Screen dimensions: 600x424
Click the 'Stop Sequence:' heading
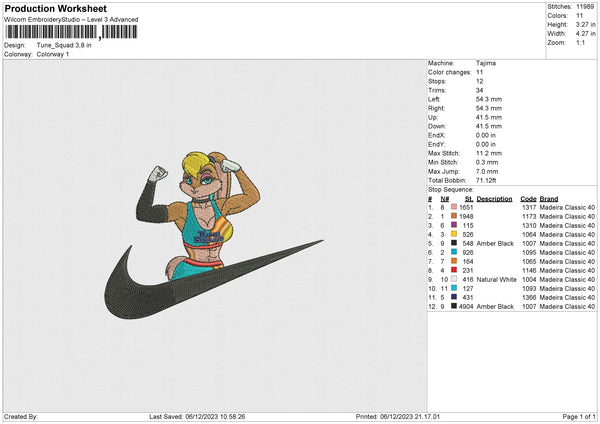click(x=450, y=190)
